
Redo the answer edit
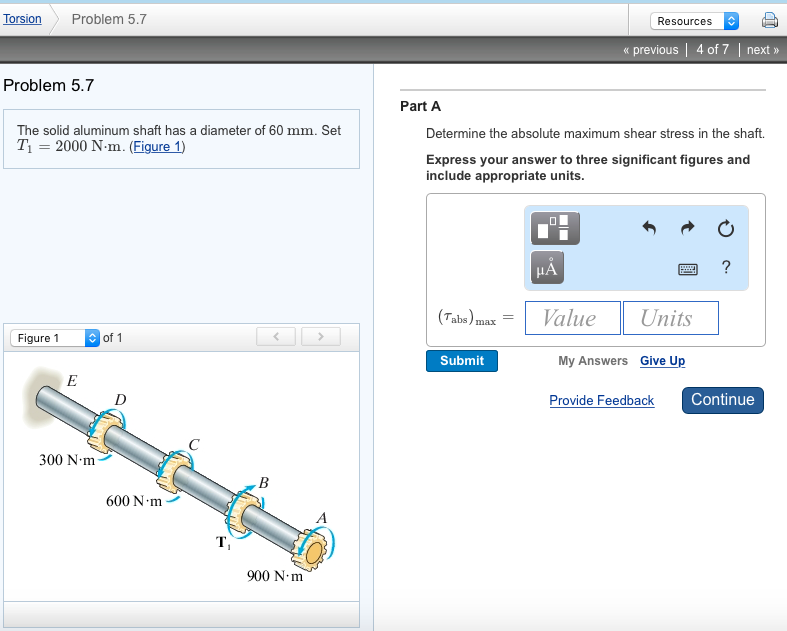pyautogui.click(x=688, y=228)
